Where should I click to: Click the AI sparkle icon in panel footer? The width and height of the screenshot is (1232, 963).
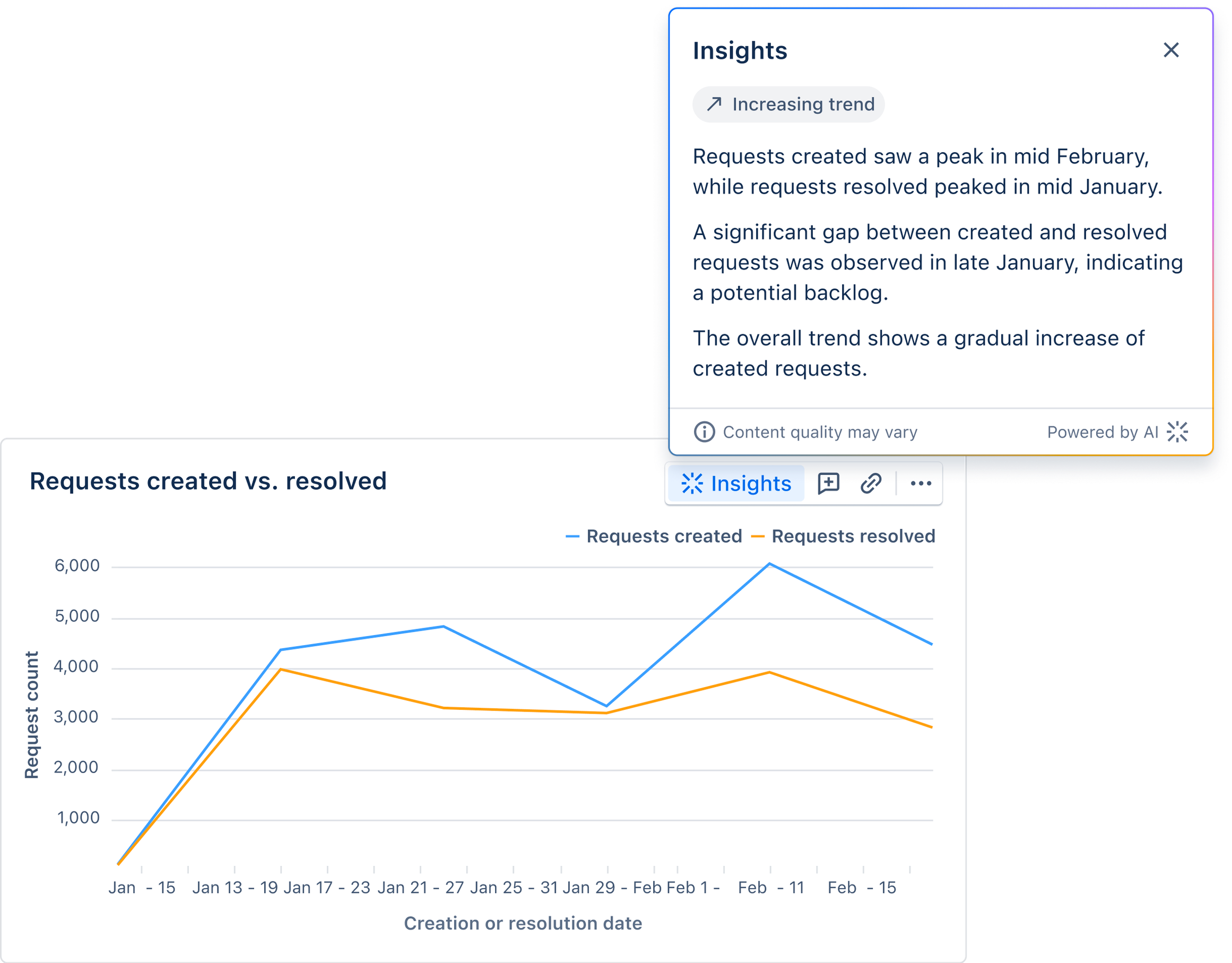pyautogui.click(x=1177, y=432)
